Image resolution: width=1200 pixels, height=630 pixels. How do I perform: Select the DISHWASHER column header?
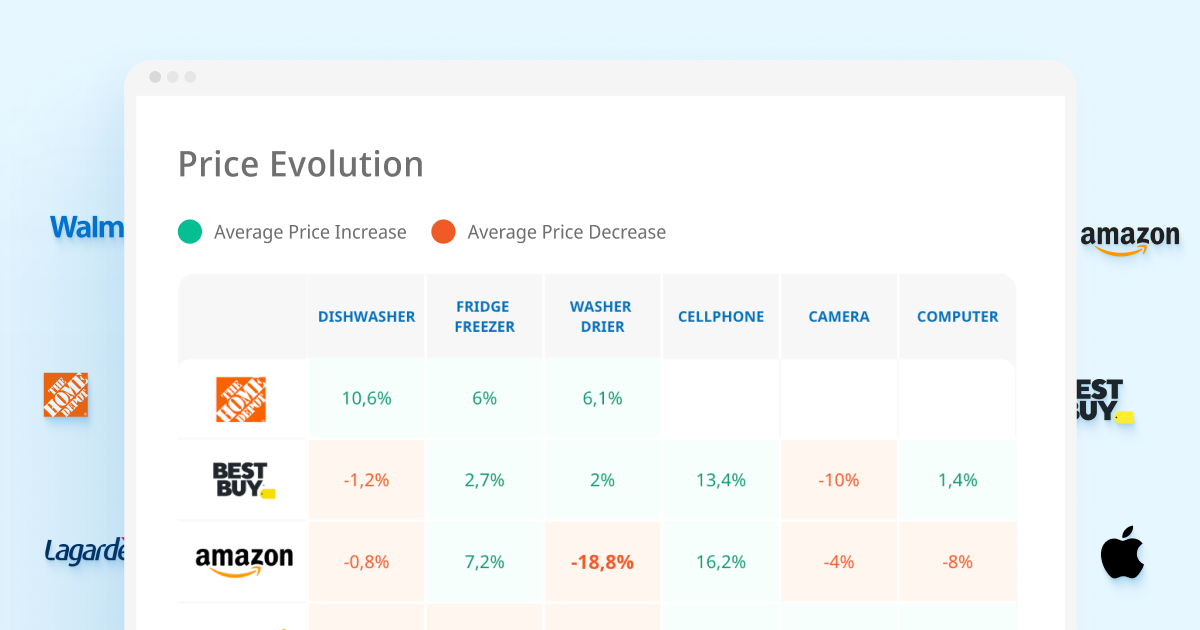tap(366, 317)
